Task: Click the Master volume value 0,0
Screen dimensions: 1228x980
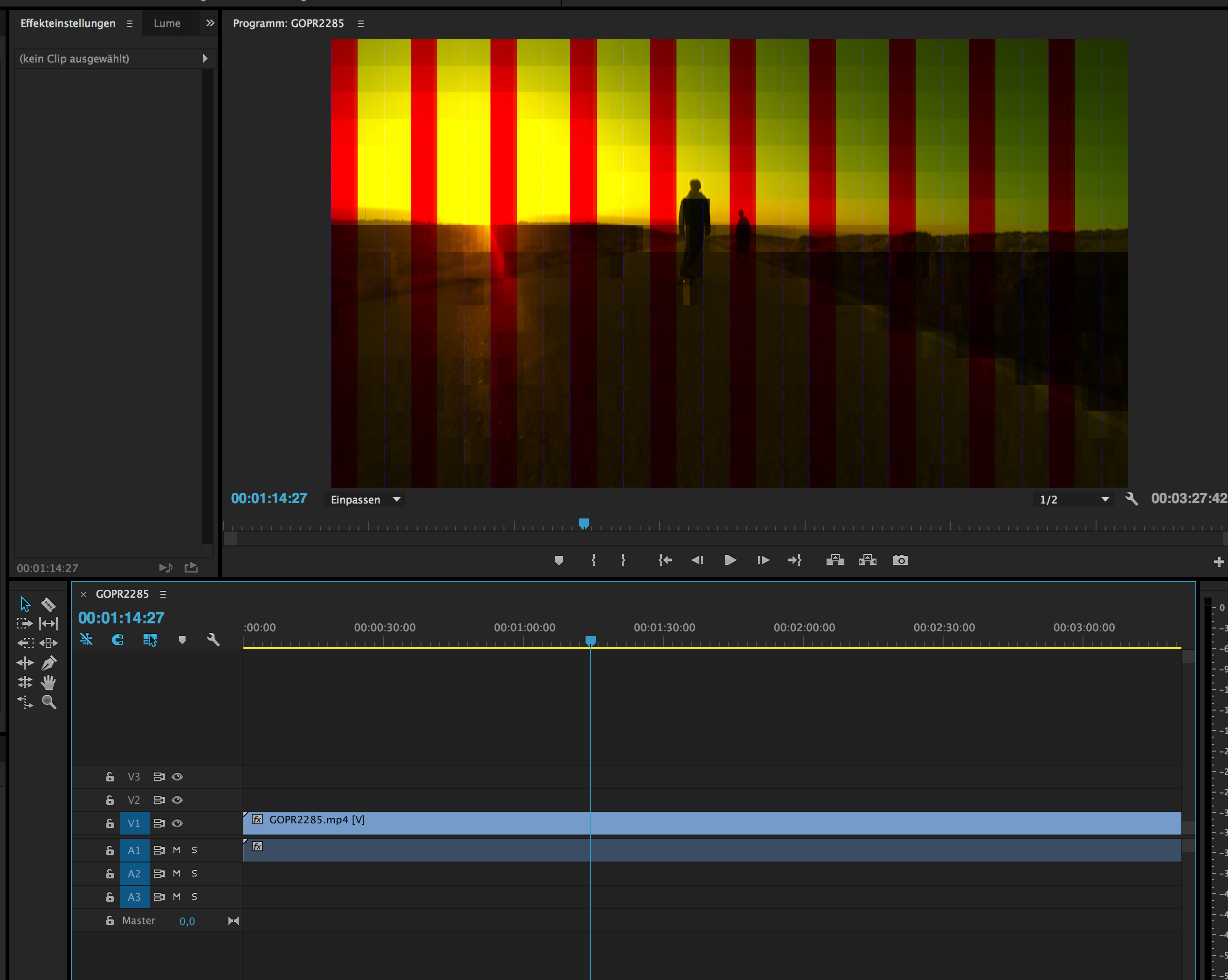Action: coord(187,921)
